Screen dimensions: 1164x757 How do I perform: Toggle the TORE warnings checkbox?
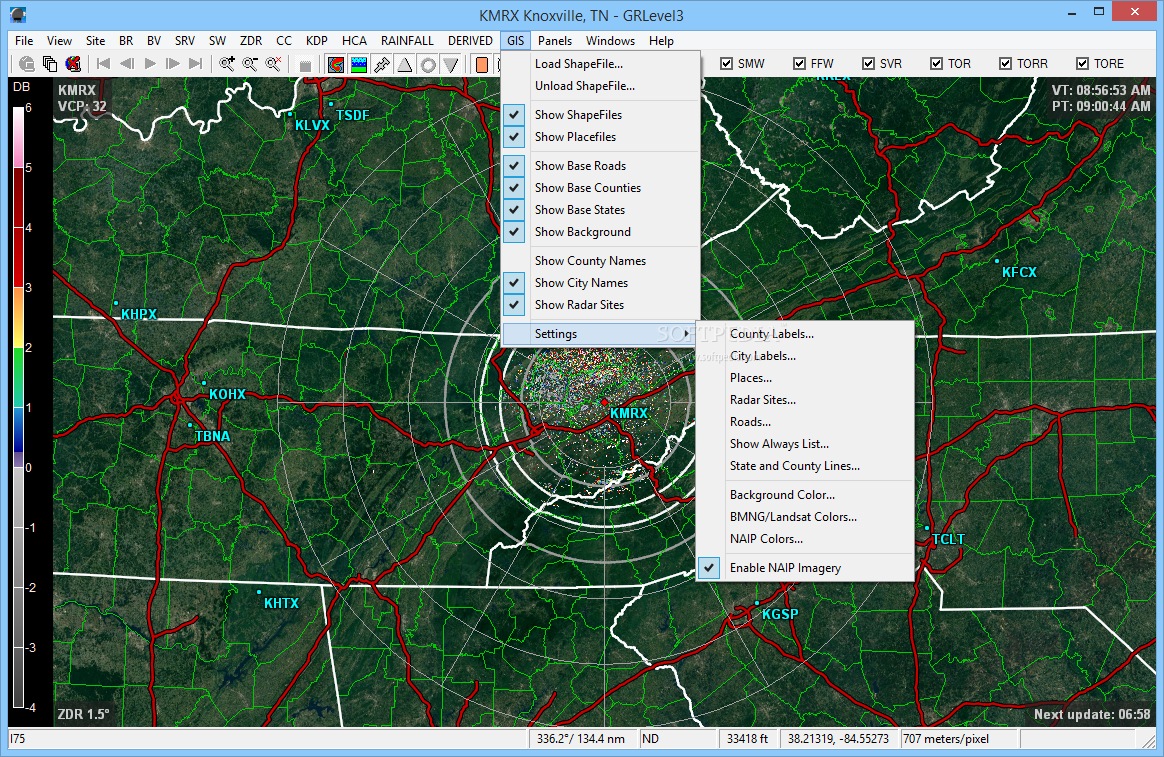[1082, 64]
